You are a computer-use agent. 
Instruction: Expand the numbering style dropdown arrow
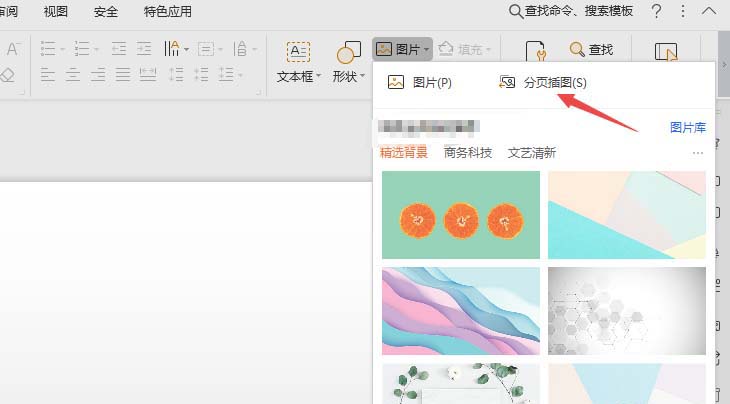pos(96,49)
